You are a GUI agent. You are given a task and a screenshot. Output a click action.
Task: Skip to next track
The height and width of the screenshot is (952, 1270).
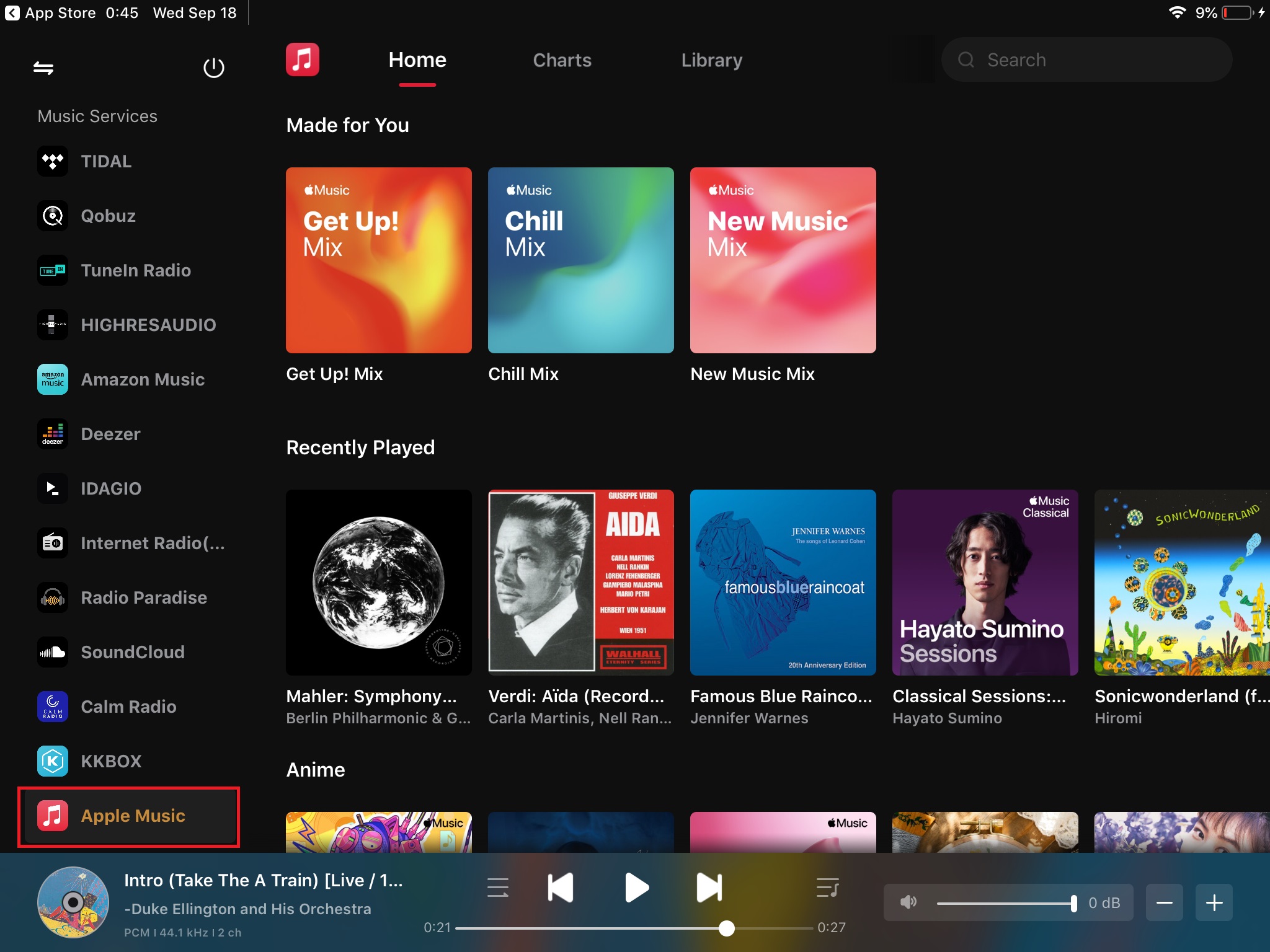pyautogui.click(x=709, y=888)
